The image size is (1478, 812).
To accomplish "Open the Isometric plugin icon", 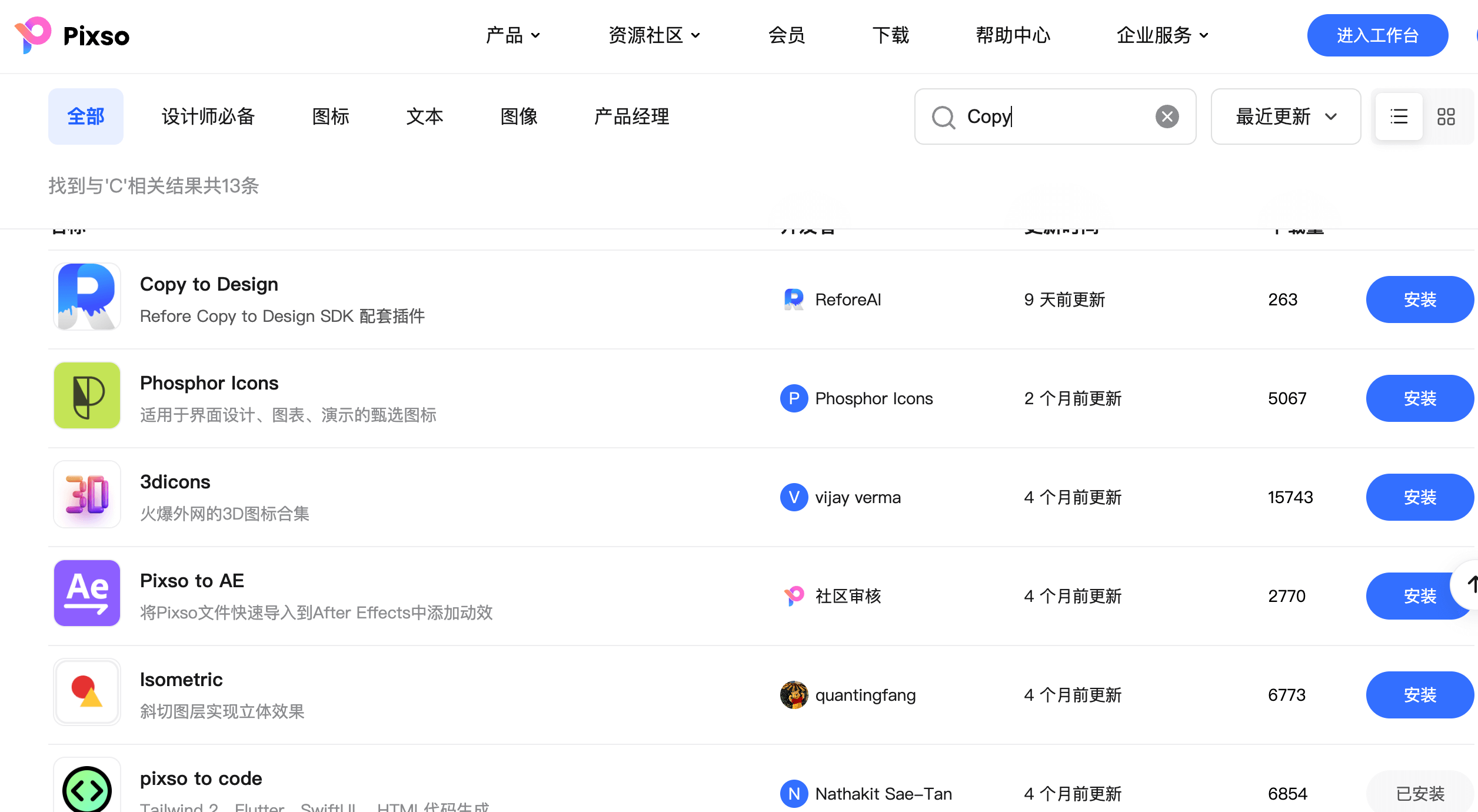I will [87, 692].
